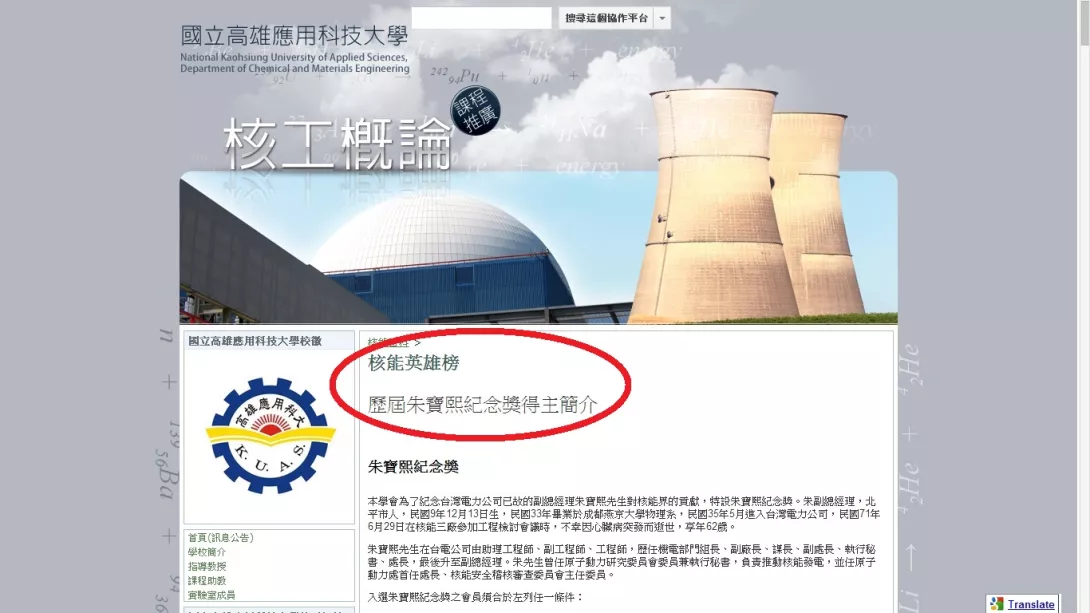Click the breadcrumb link above 核能英雄榜
The height and width of the screenshot is (613, 1090).
[x=389, y=342]
